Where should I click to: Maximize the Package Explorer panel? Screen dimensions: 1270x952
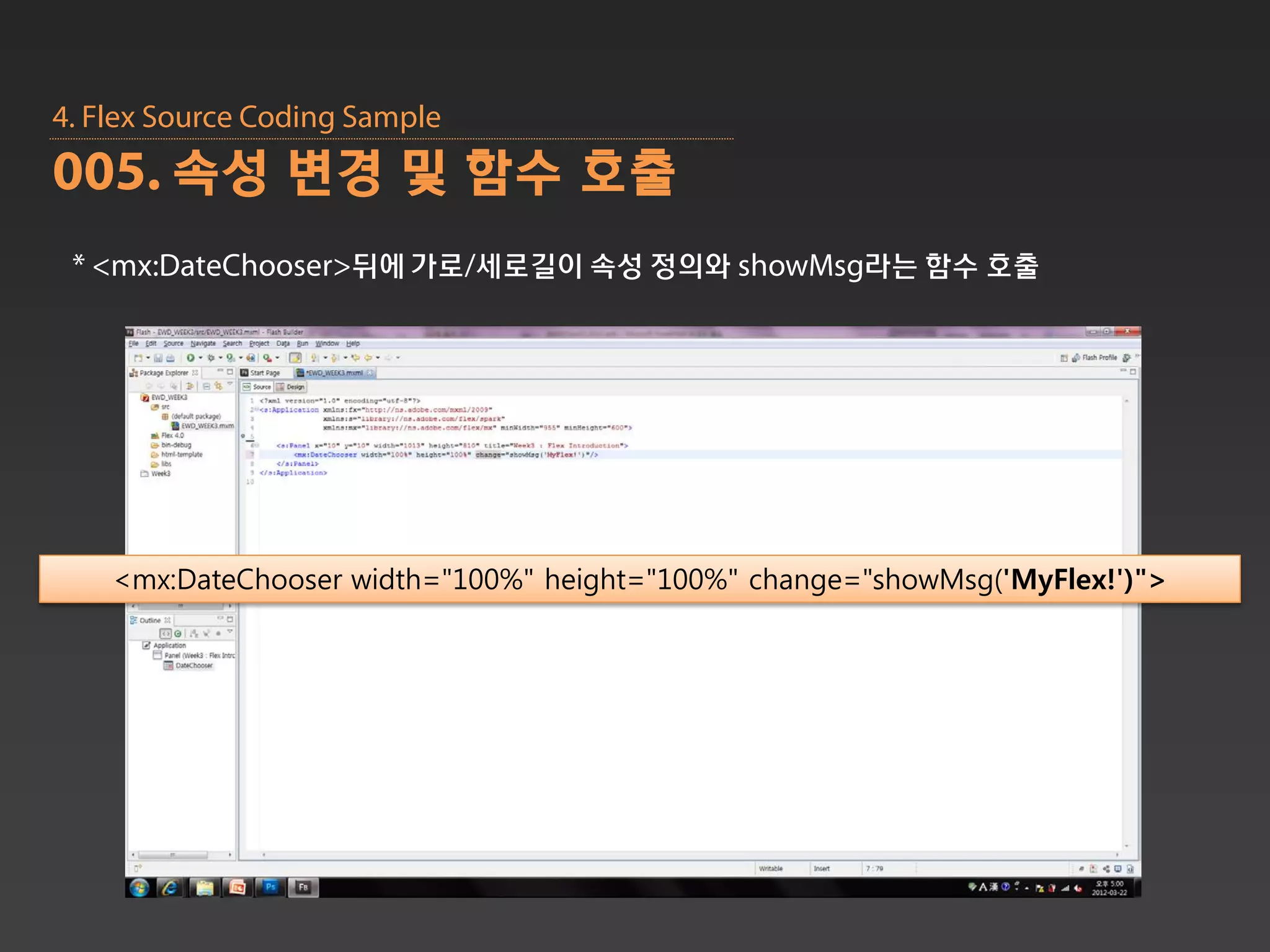coord(230,371)
